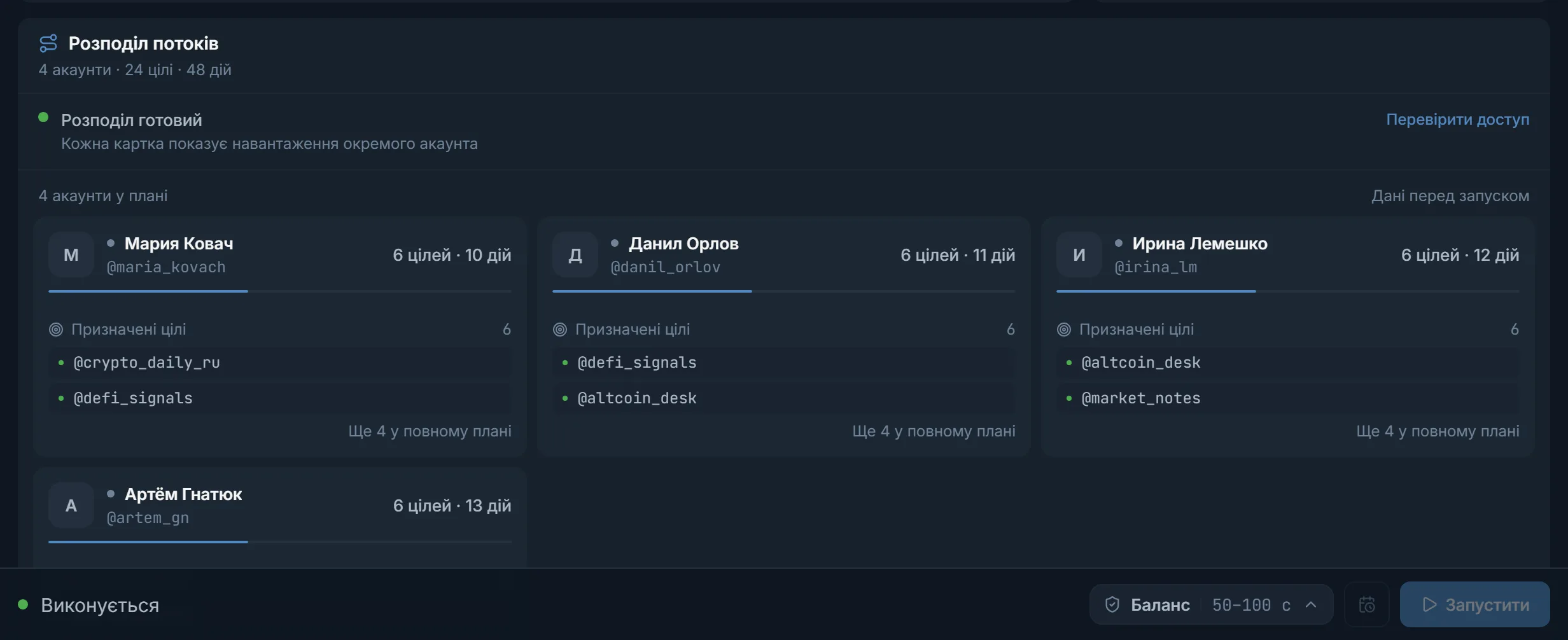Click the "6 цілей · 12 дій" counter
This screenshot has width=1568, height=640.
click(x=1460, y=255)
